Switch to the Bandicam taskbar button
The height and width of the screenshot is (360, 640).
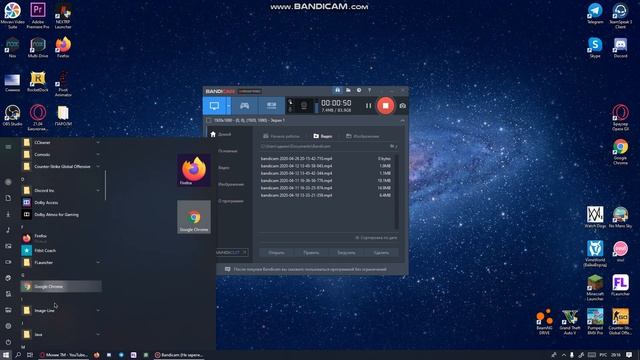coord(178,355)
